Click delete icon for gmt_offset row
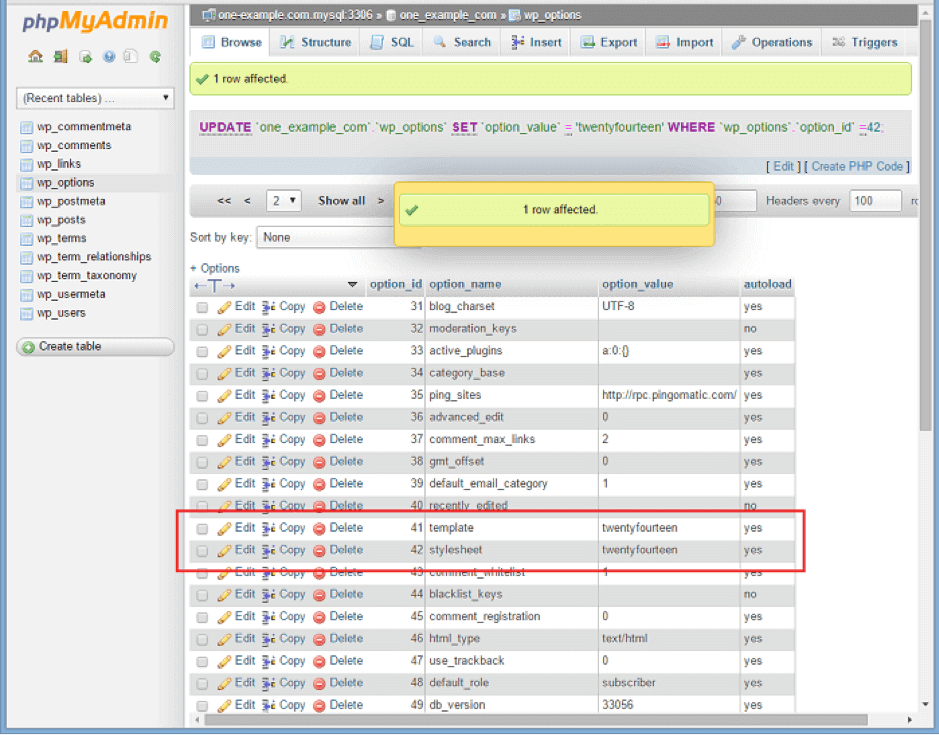This screenshot has width=939, height=735. click(319, 462)
